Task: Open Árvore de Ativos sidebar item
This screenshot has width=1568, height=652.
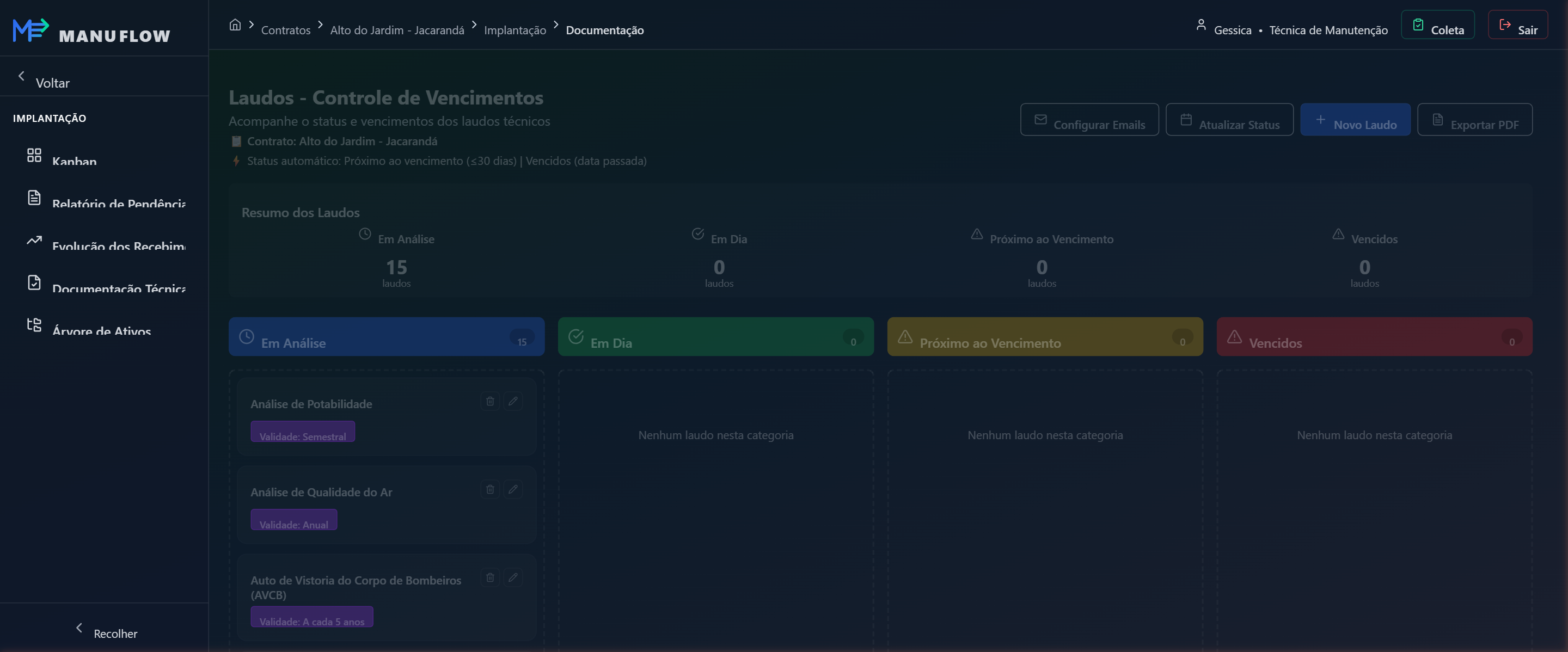Action: click(x=104, y=325)
